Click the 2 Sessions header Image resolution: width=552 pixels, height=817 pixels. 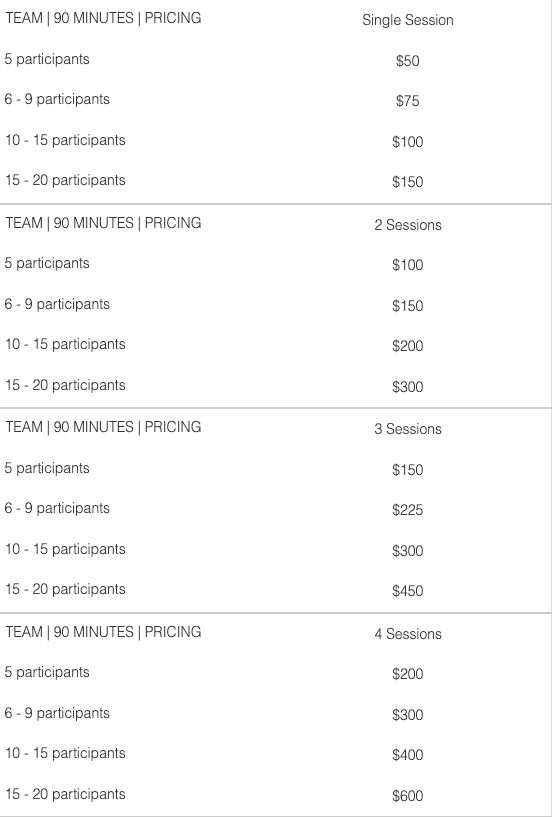(x=408, y=225)
